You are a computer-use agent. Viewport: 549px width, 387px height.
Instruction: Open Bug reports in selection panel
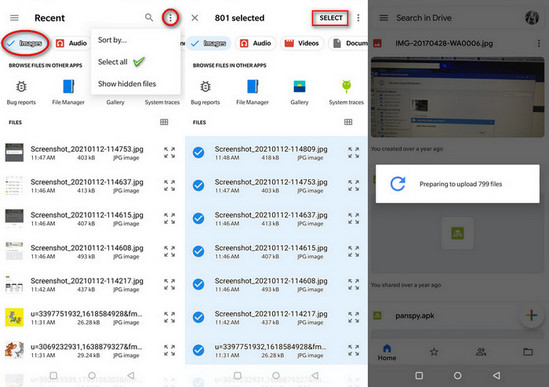(206, 92)
